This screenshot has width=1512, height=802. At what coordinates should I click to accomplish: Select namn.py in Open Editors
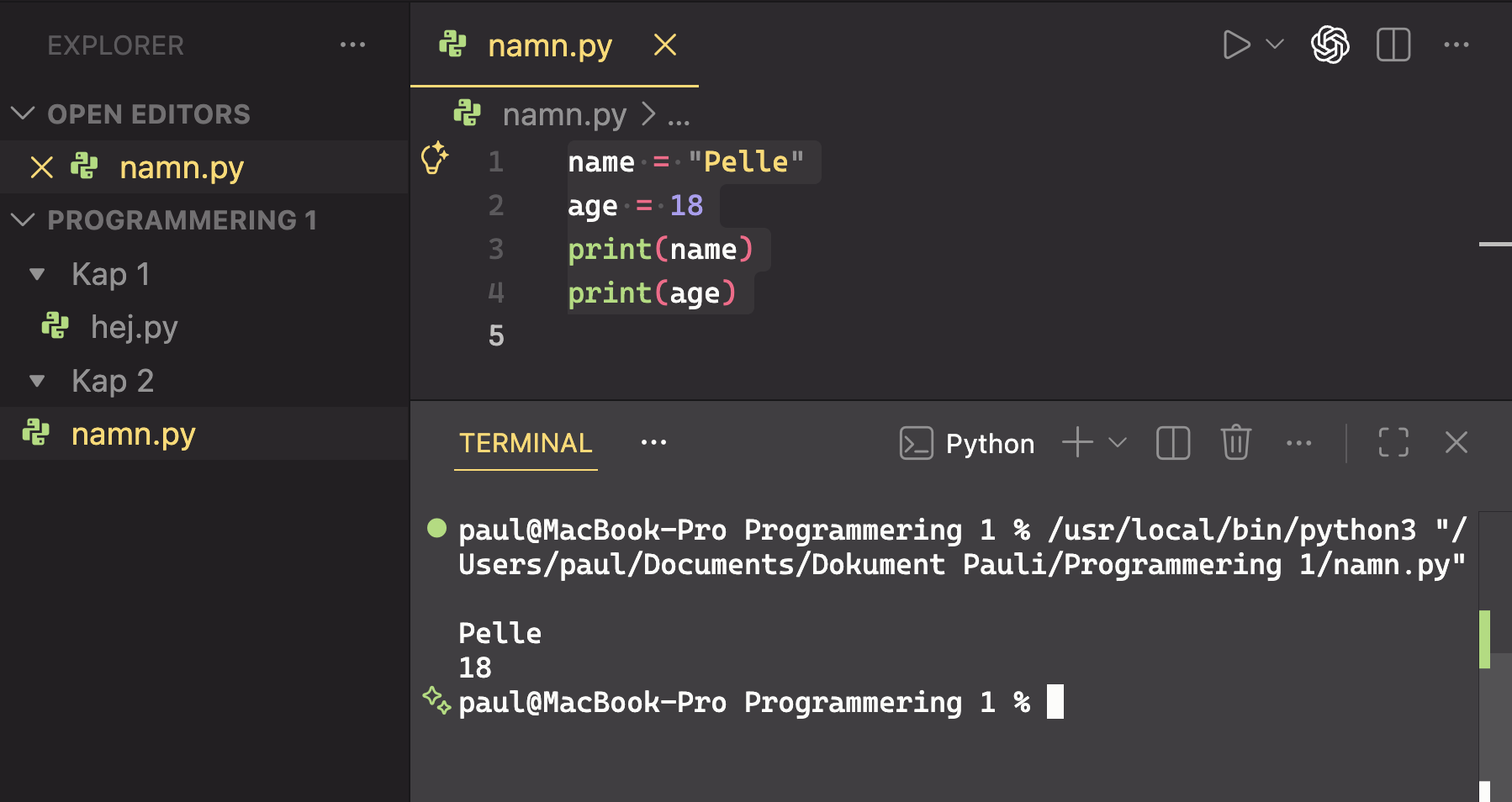(x=182, y=167)
